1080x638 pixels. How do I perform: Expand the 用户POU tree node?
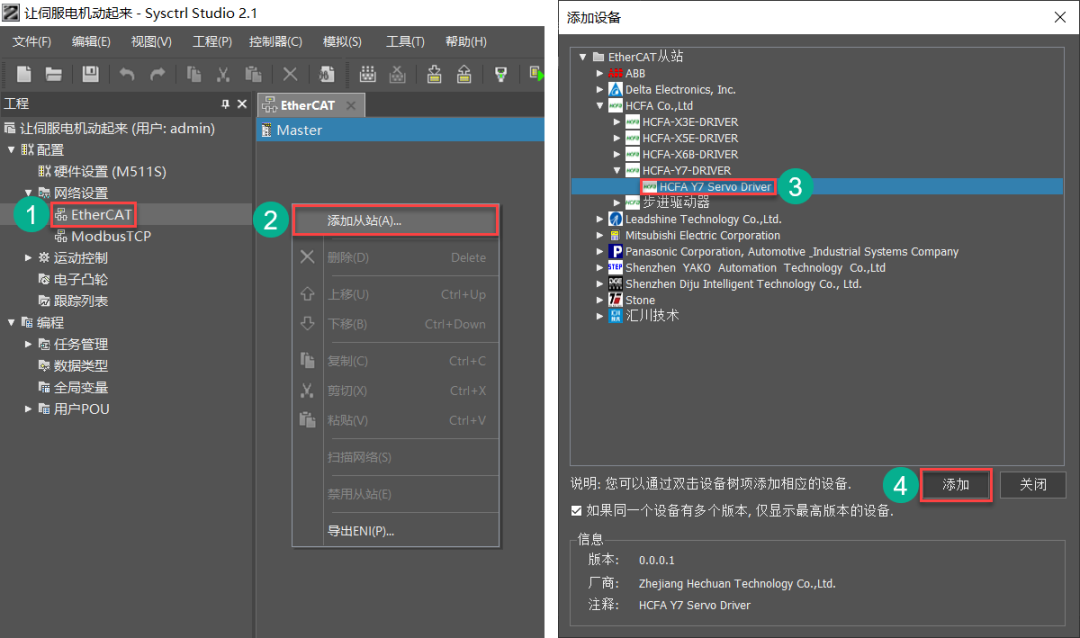tap(28, 409)
